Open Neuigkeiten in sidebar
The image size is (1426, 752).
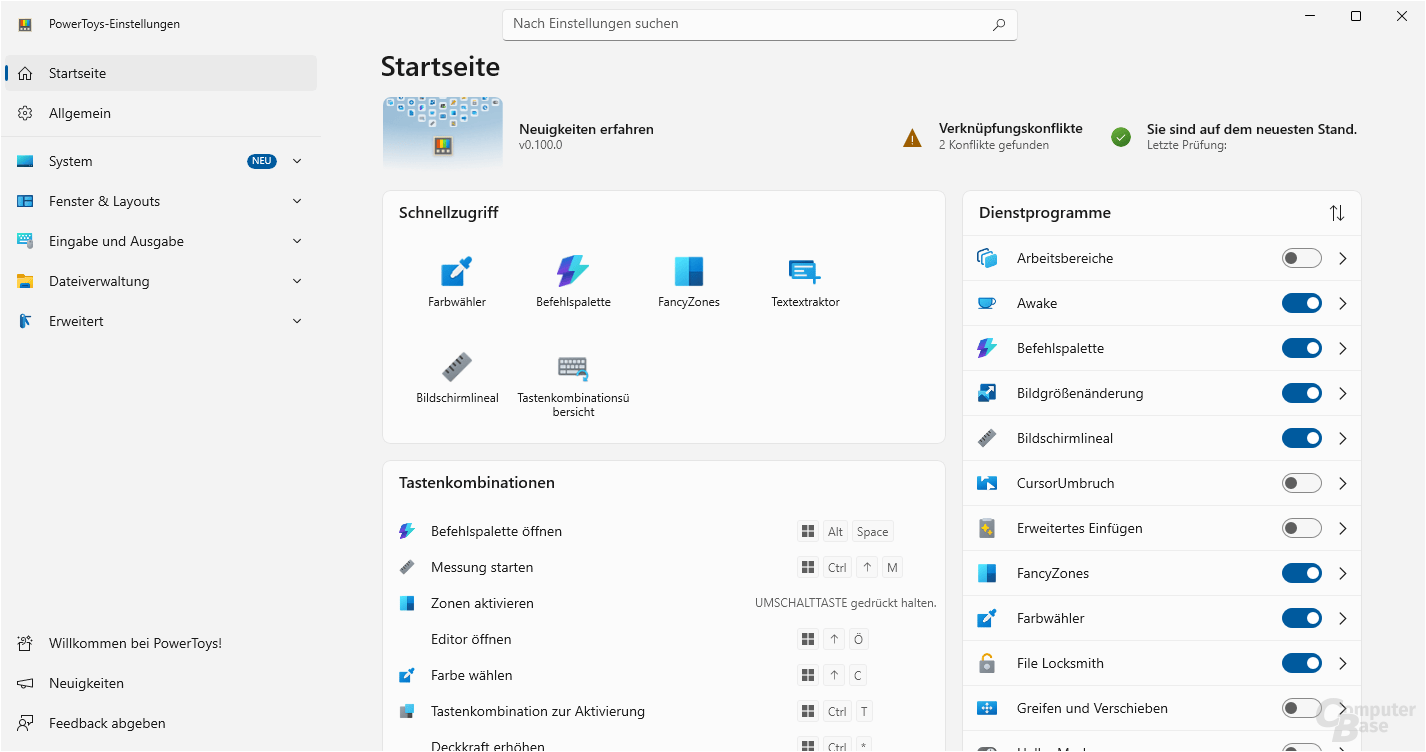pyautogui.click(x=161, y=683)
